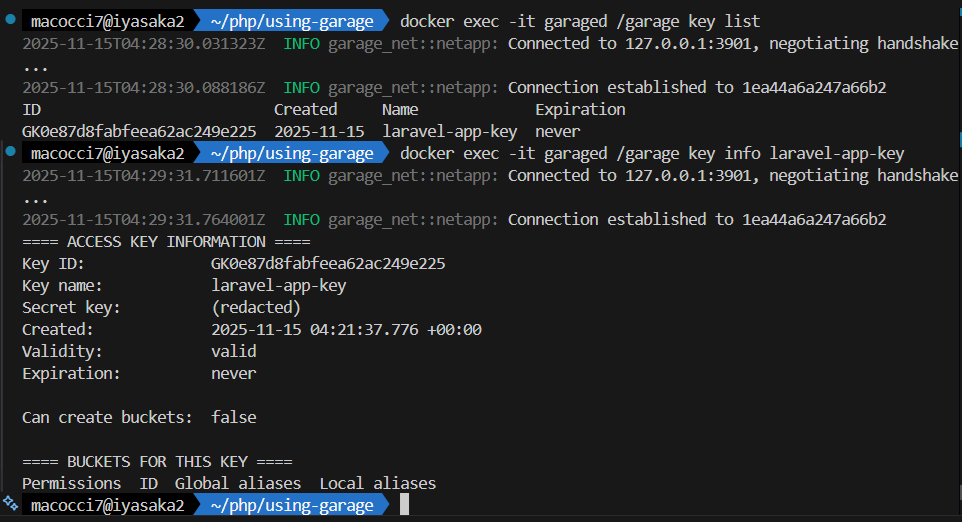Click the key ID under the ID column

coord(139,131)
